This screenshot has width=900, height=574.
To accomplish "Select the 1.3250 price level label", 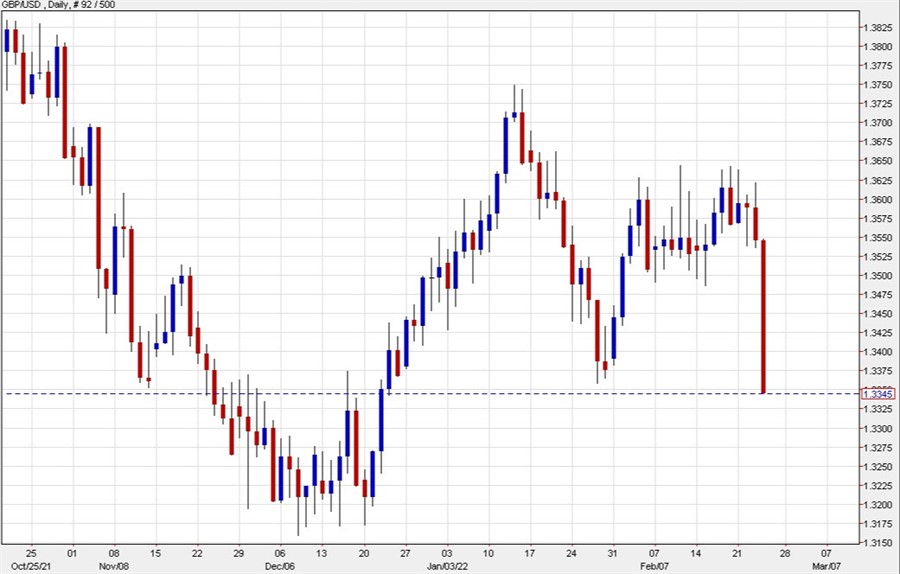I will 878,467.
